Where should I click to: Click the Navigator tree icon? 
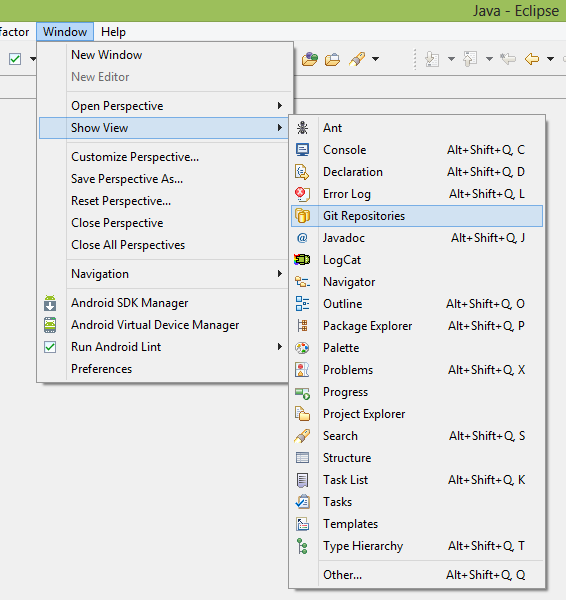pos(302,282)
